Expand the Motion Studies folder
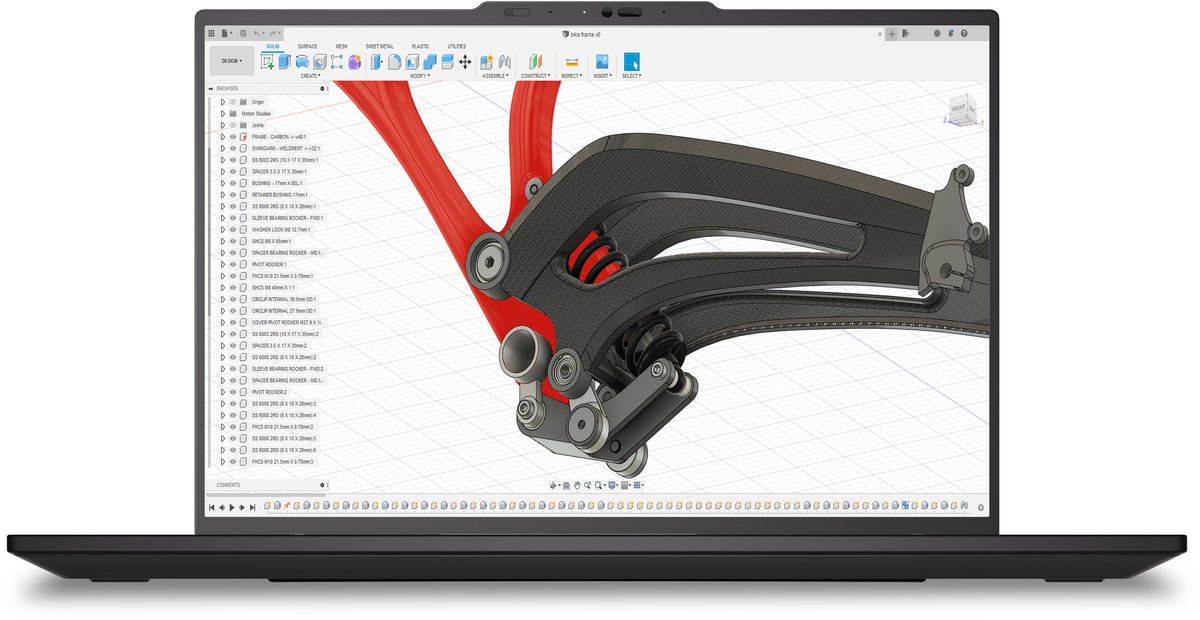The image size is (1200, 620). [x=223, y=114]
